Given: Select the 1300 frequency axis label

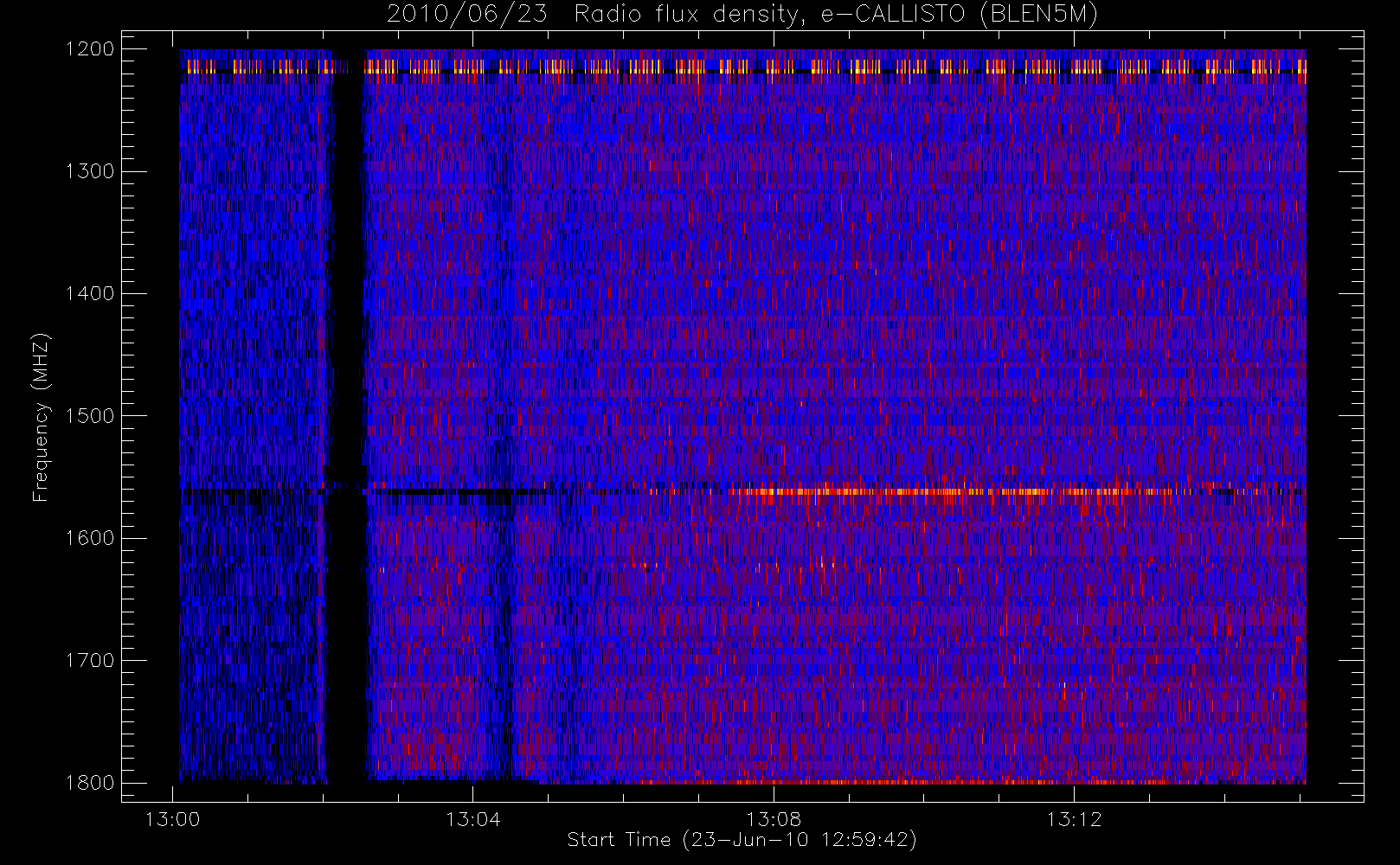Looking at the screenshot, I should click(91, 171).
